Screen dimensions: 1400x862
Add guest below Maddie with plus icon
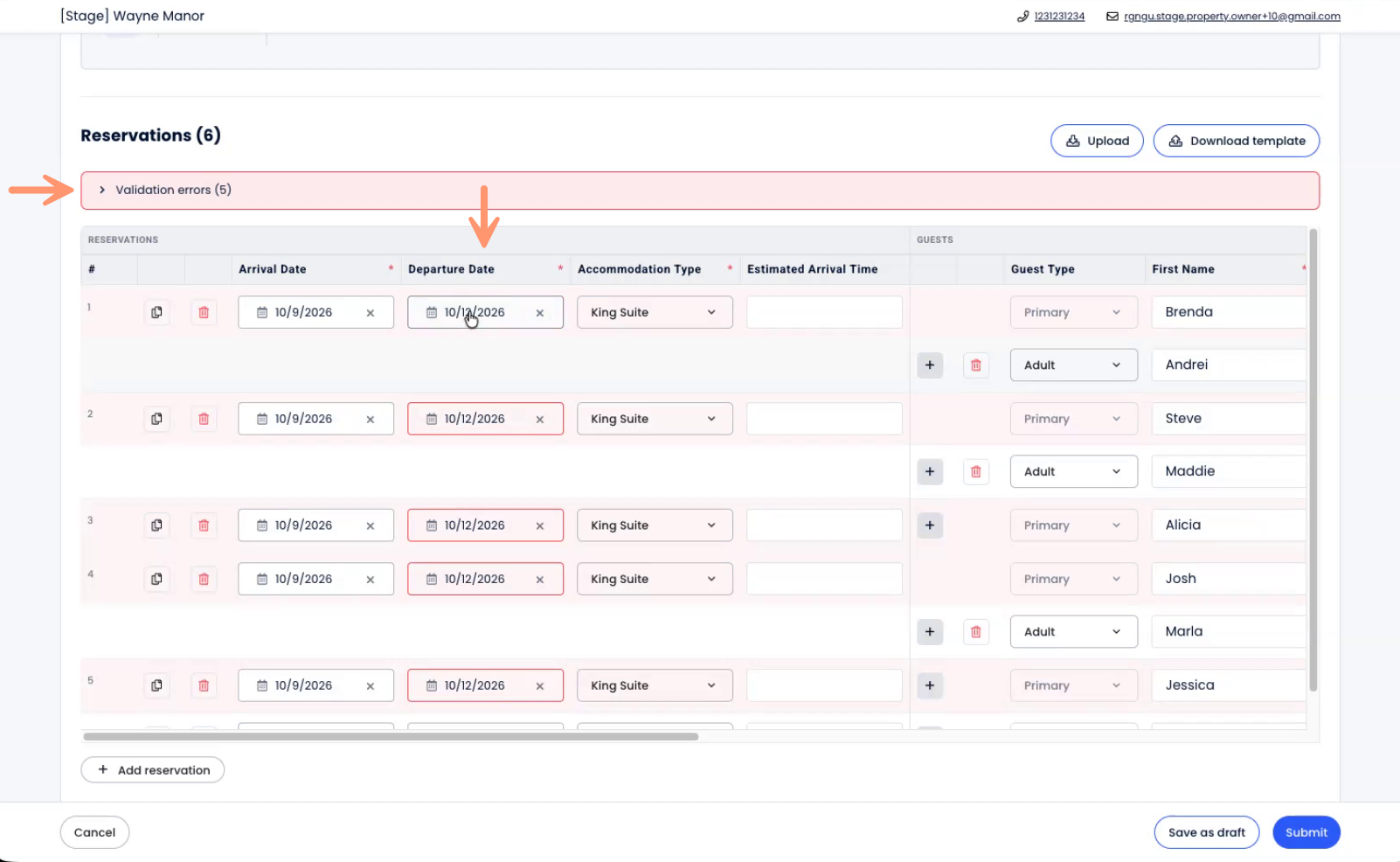pos(930,472)
